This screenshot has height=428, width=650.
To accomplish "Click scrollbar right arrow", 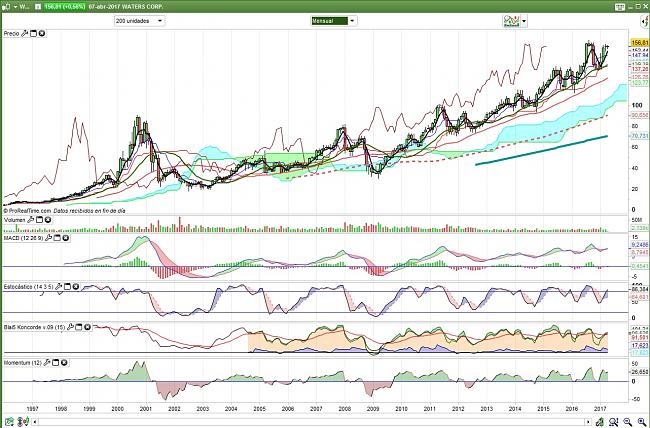I will coord(589,422).
